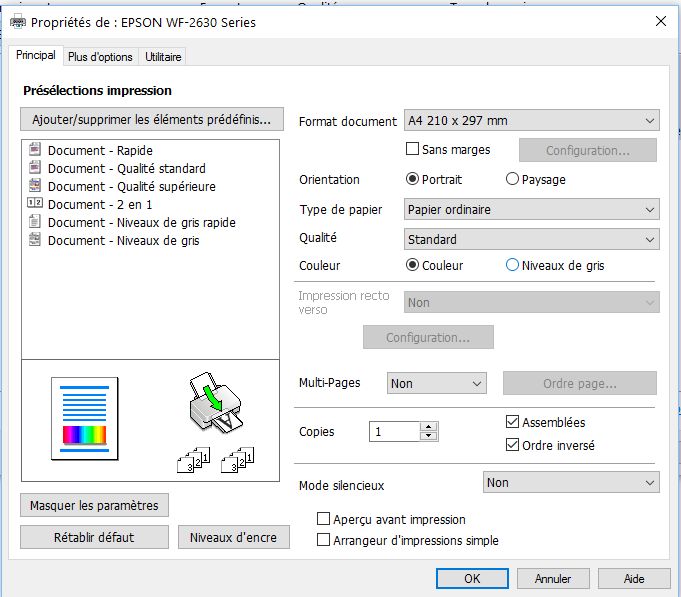This screenshot has width=681, height=597.
Task: Click the Document - Niveaux de gris icon
Action: [35, 239]
